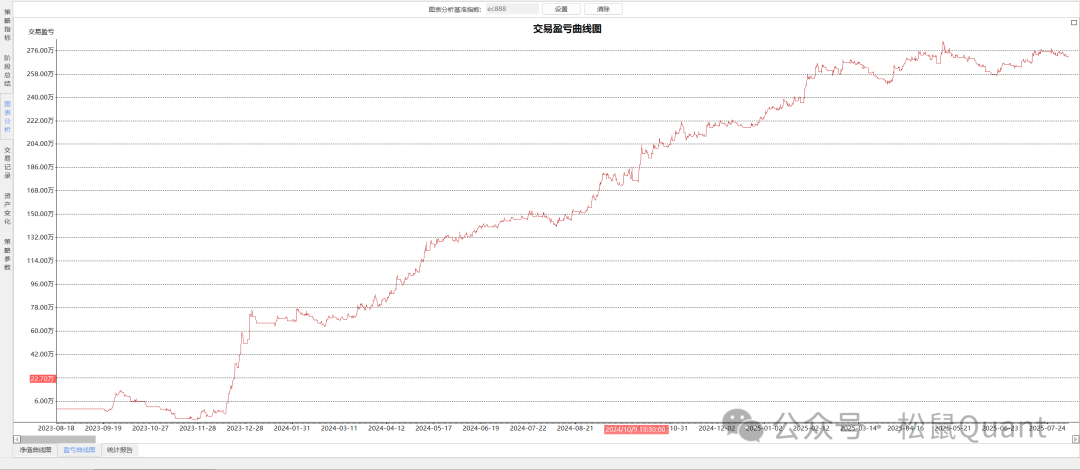This screenshot has height=470, width=1080.
Task: Click the 交易盈亏 y-axis label
Action: click(x=41, y=33)
